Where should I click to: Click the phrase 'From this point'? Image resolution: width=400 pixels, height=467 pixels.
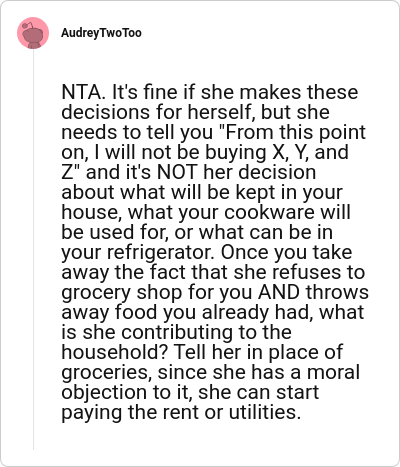295,132
